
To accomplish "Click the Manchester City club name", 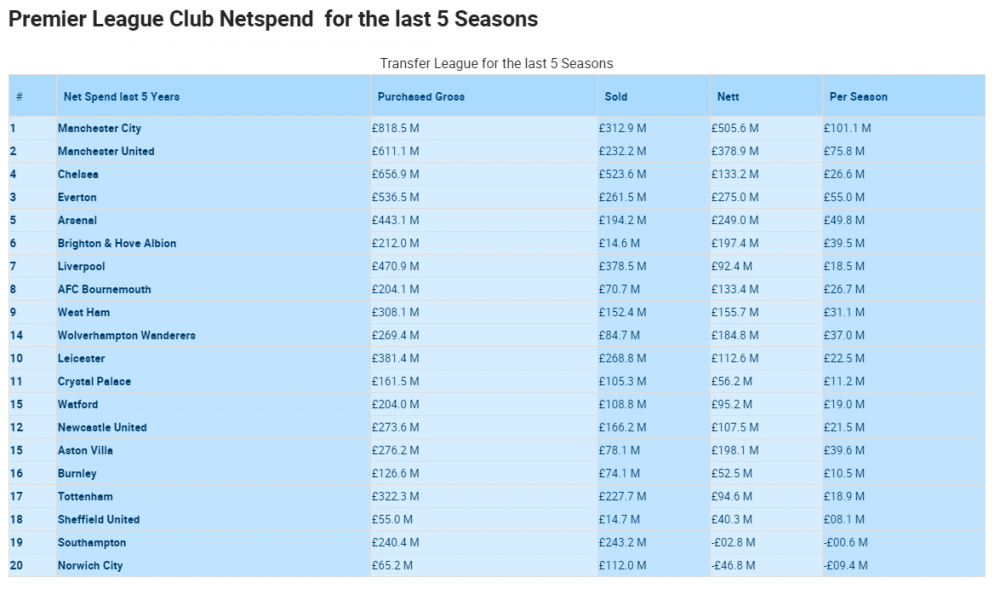I will point(99,128).
